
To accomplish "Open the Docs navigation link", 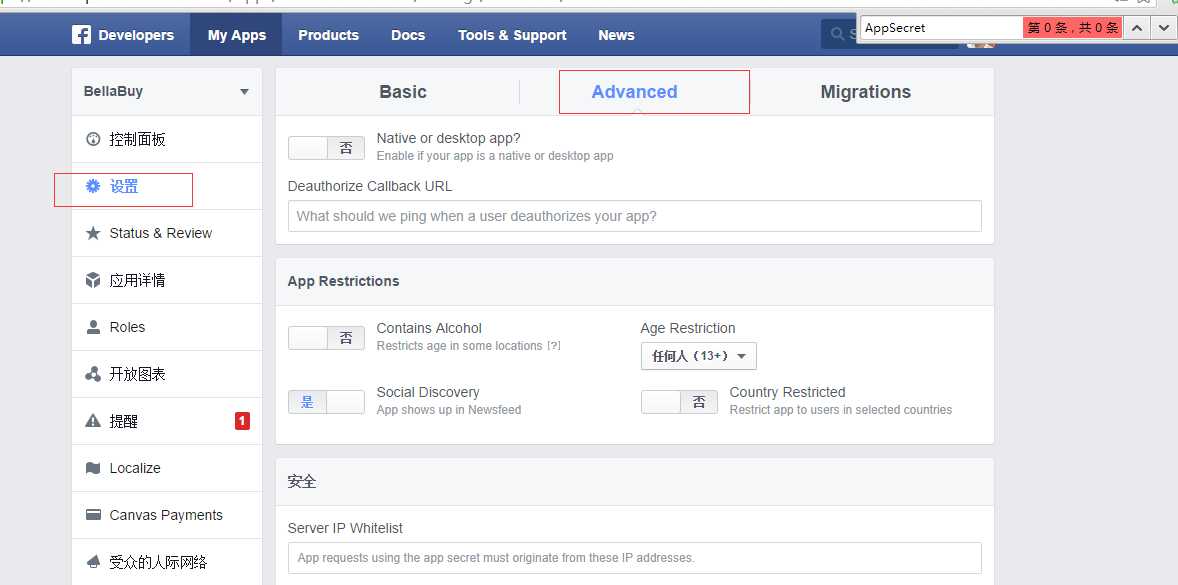I will (408, 35).
